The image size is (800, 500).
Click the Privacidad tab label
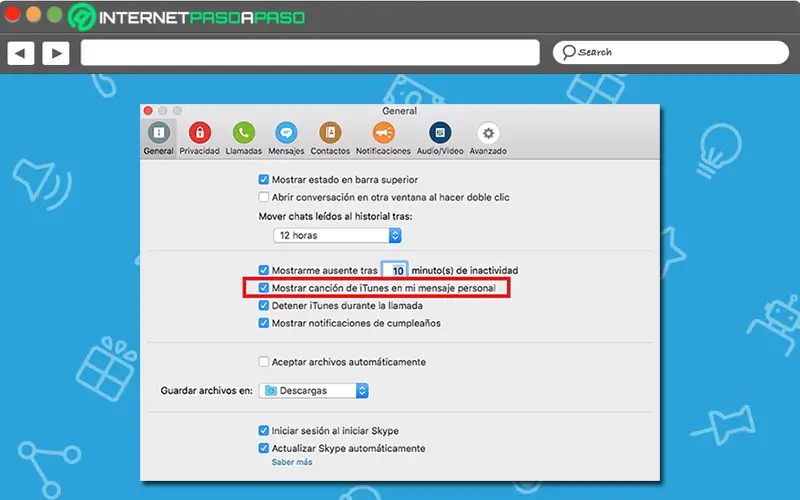click(x=199, y=151)
